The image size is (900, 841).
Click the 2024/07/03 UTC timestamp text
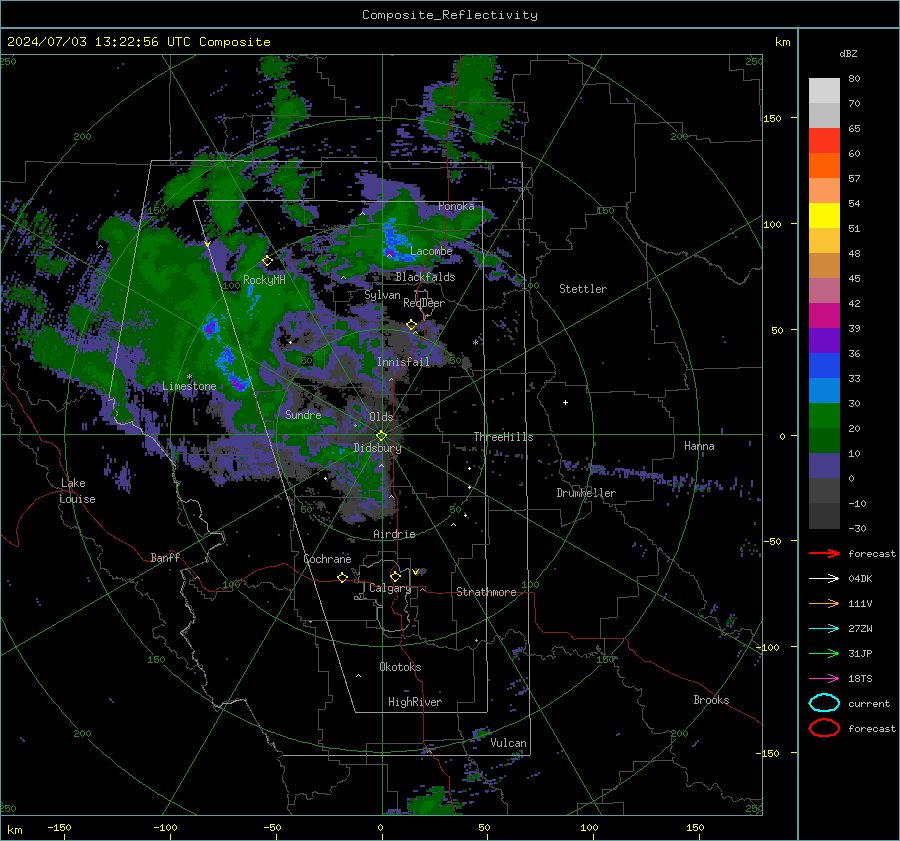tap(139, 42)
